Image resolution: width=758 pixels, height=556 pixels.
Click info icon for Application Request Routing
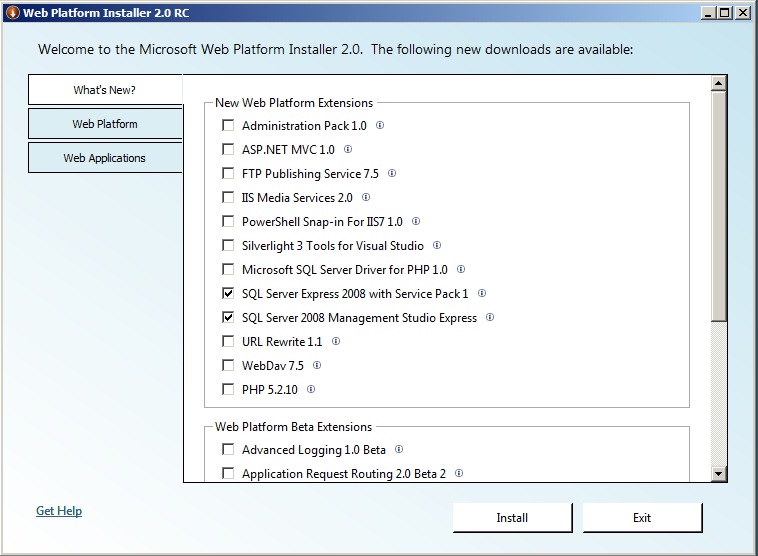coord(459,473)
